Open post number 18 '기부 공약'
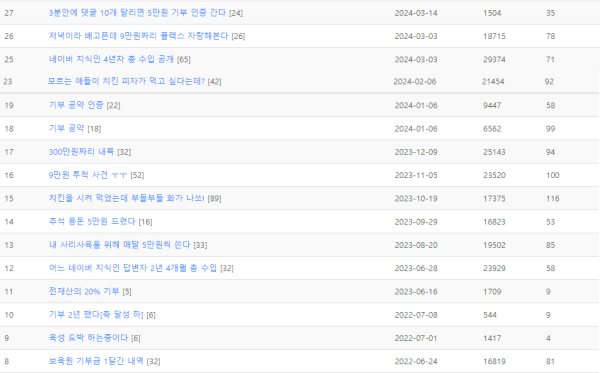Image resolution: width=600 pixels, height=373 pixels. point(66,128)
